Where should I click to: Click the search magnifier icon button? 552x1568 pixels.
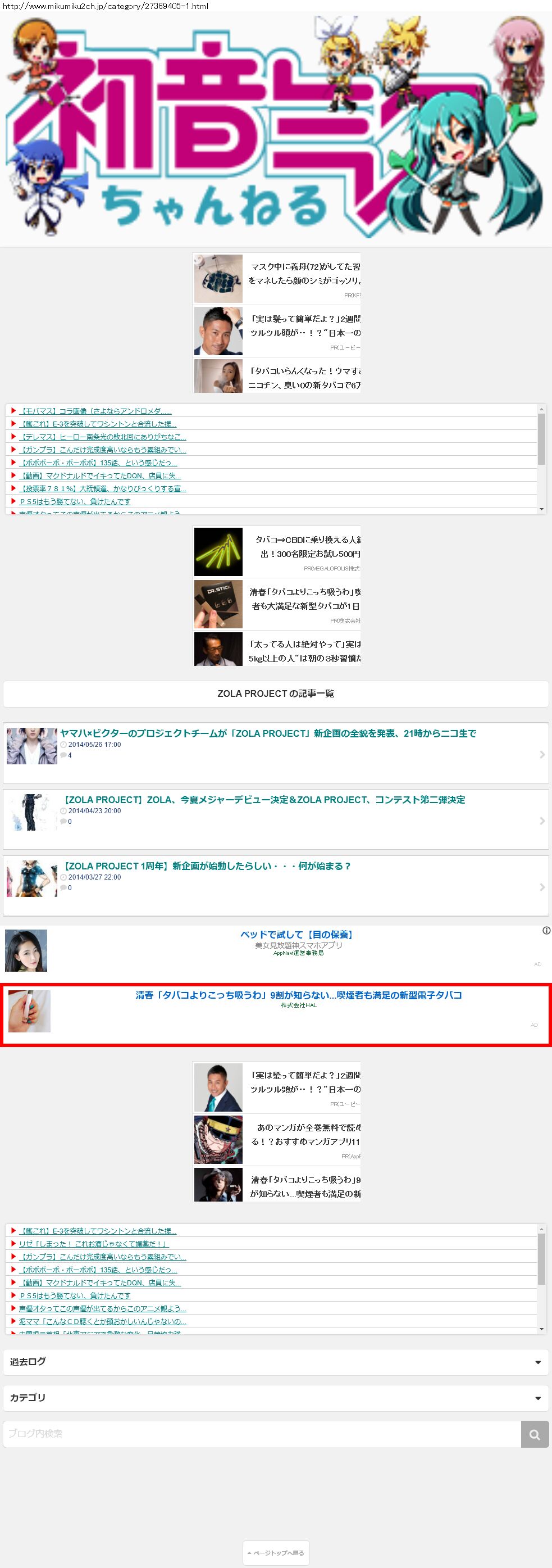(535, 1435)
